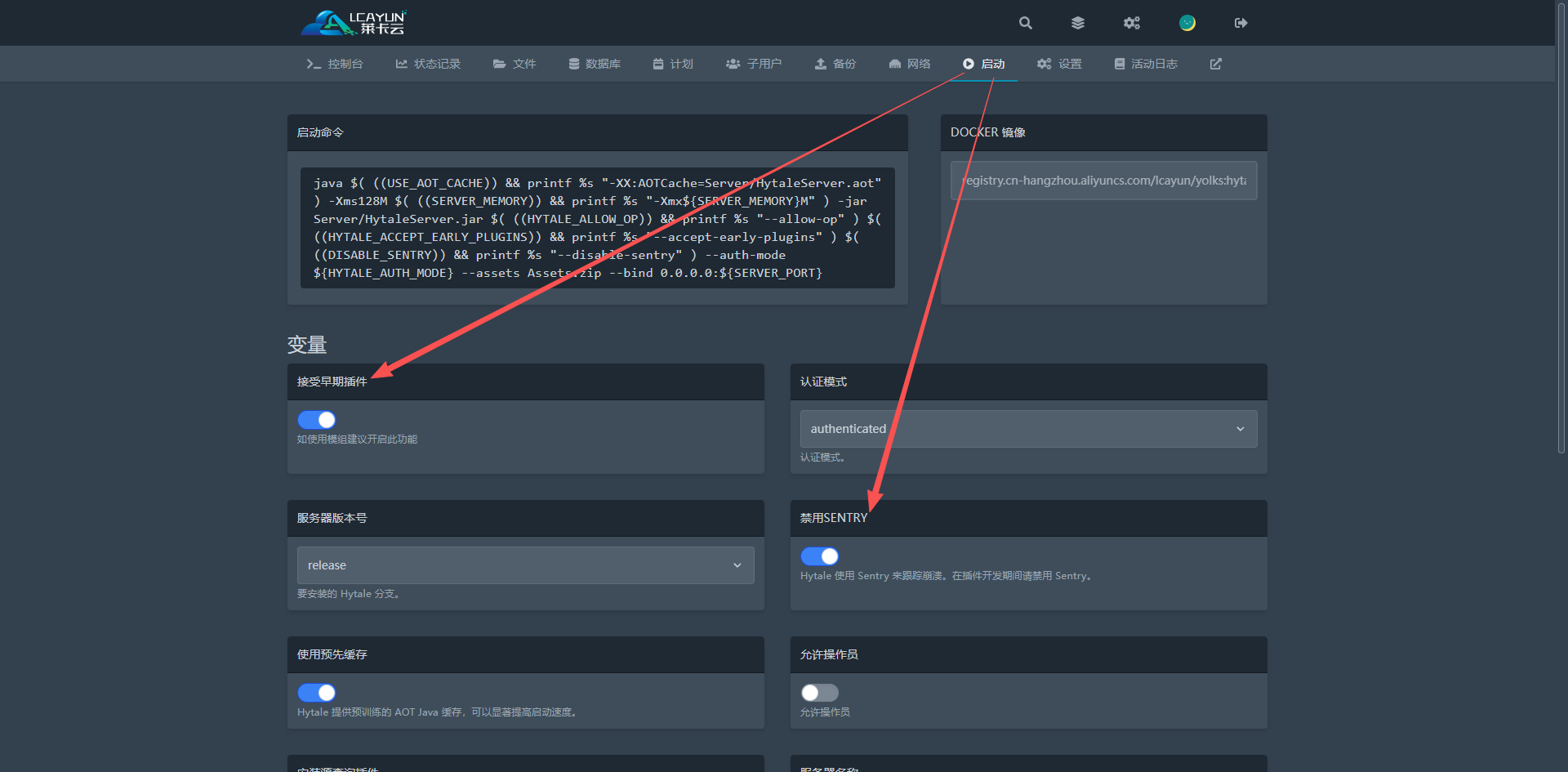Click the search magnifier icon in header

[1026, 23]
